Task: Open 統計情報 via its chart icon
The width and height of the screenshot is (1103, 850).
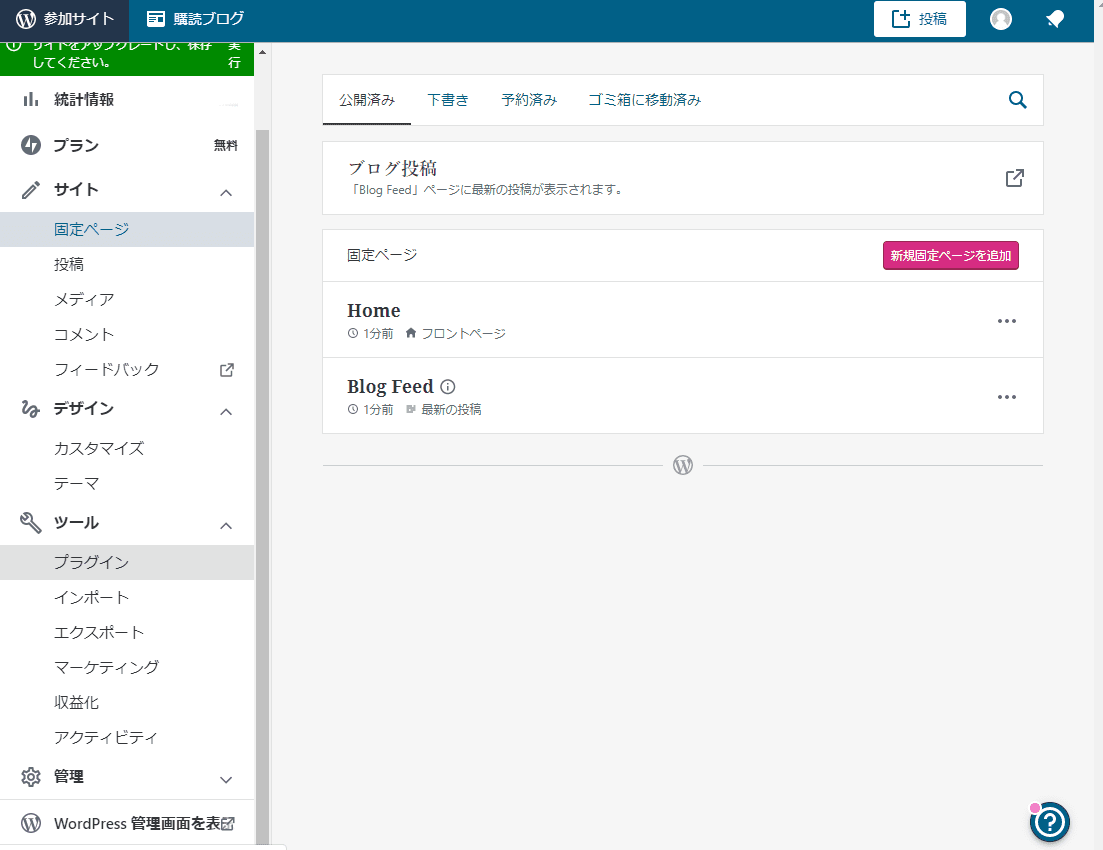Action: [30, 99]
